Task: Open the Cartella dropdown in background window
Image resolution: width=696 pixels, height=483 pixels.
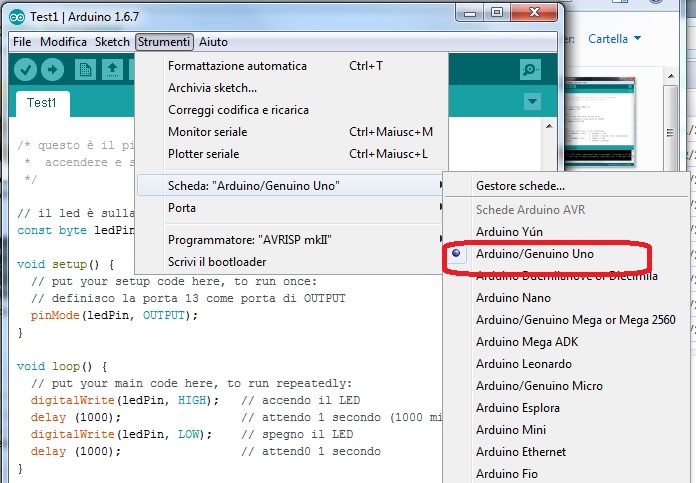Action: coord(614,39)
